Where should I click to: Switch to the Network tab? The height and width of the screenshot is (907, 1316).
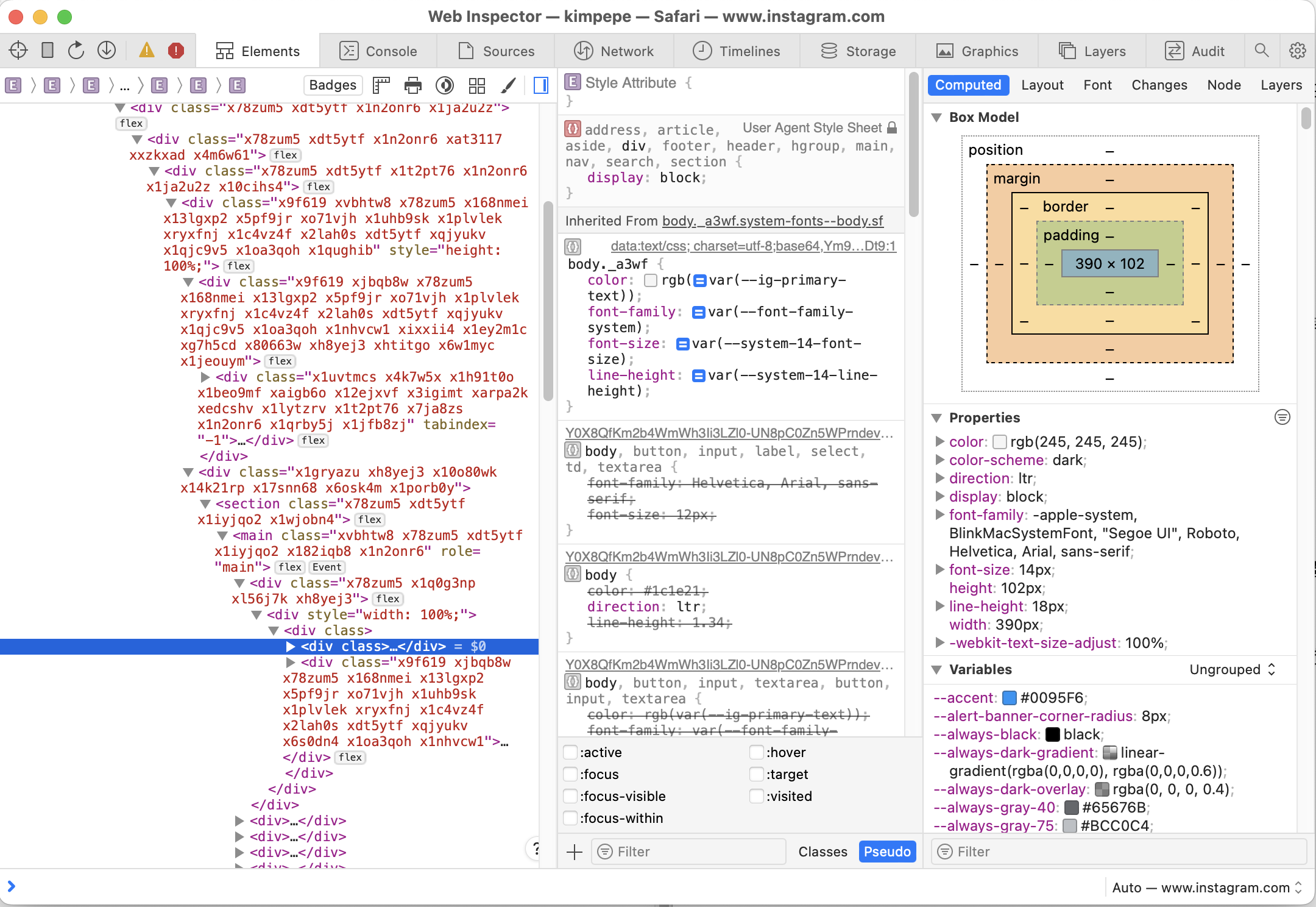[614, 51]
